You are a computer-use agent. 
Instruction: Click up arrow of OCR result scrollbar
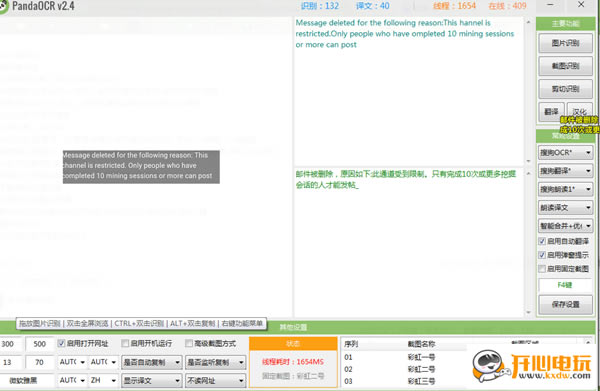(528, 22)
